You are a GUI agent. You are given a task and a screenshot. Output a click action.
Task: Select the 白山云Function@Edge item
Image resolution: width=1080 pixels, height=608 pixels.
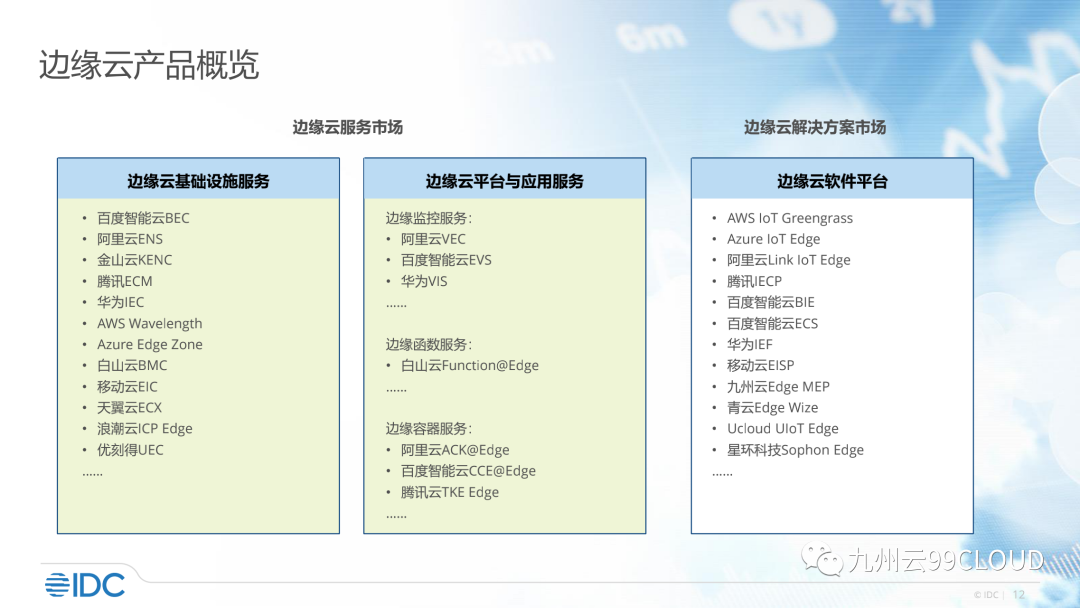469,365
